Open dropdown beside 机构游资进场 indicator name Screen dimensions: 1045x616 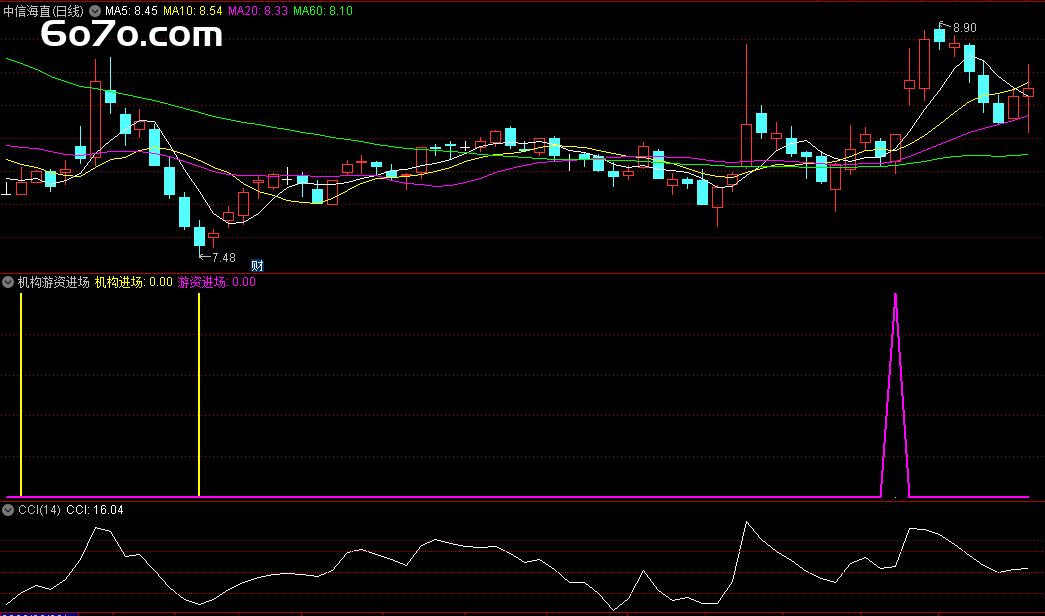tap(8, 282)
